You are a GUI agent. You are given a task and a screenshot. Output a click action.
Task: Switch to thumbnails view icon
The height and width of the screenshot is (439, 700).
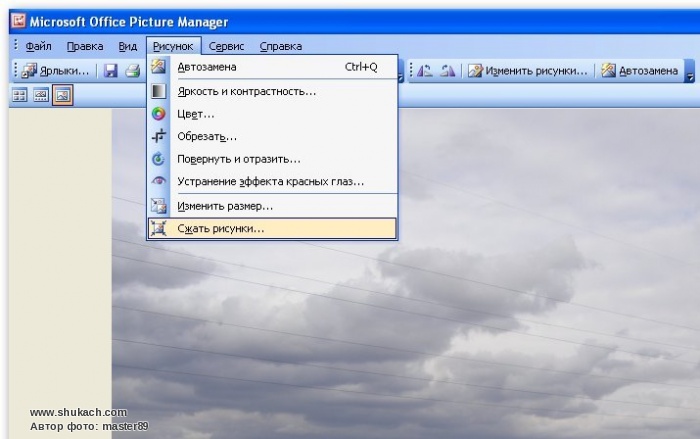(19, 95)
